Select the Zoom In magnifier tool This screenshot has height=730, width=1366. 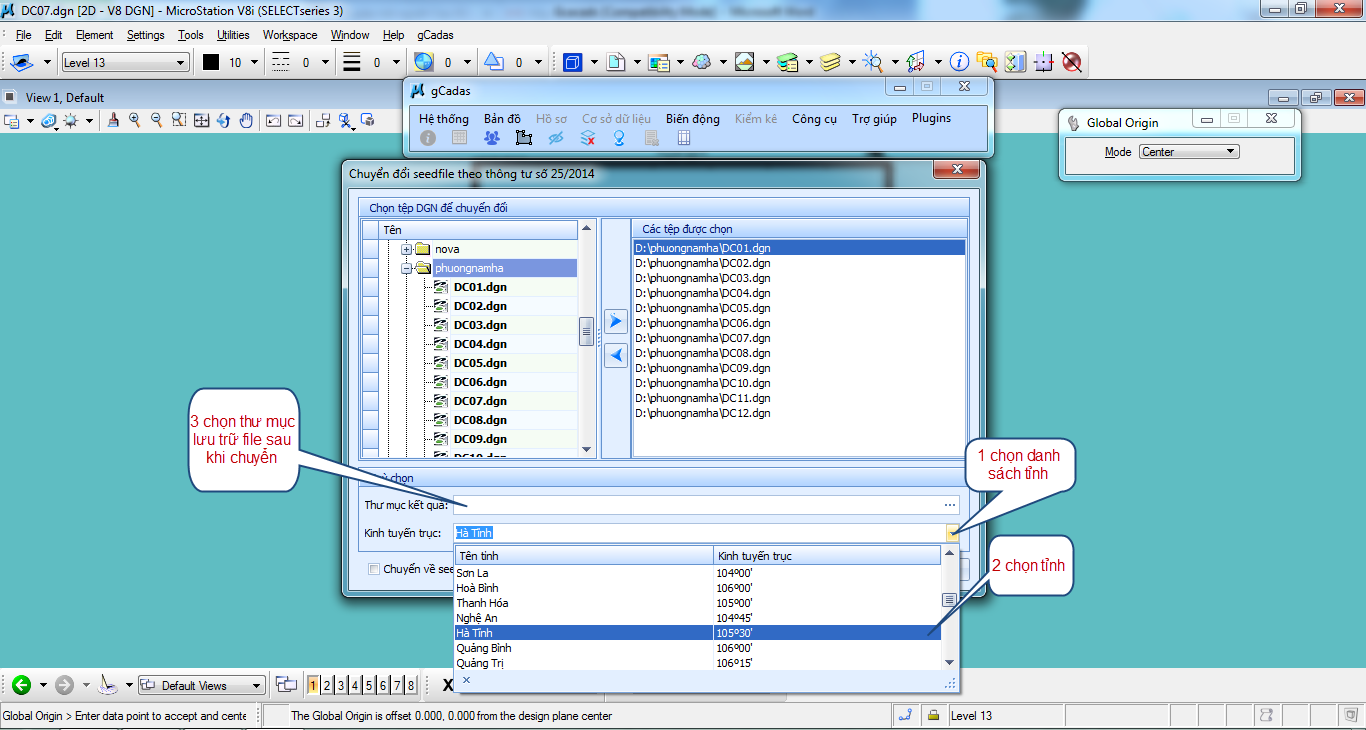134,120
